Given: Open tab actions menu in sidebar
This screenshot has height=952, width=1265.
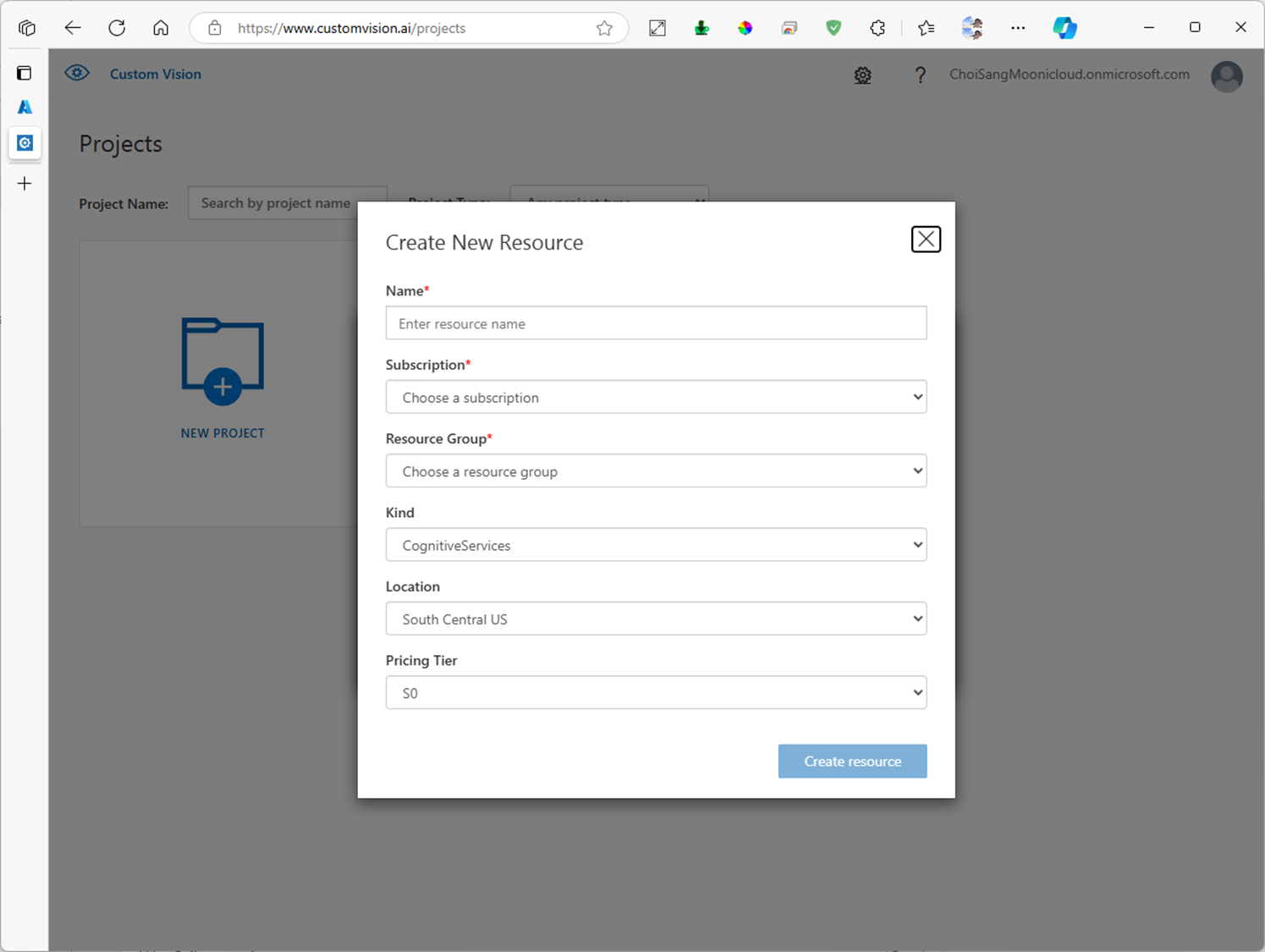Looking at the screenshot, I should (25, 73).
